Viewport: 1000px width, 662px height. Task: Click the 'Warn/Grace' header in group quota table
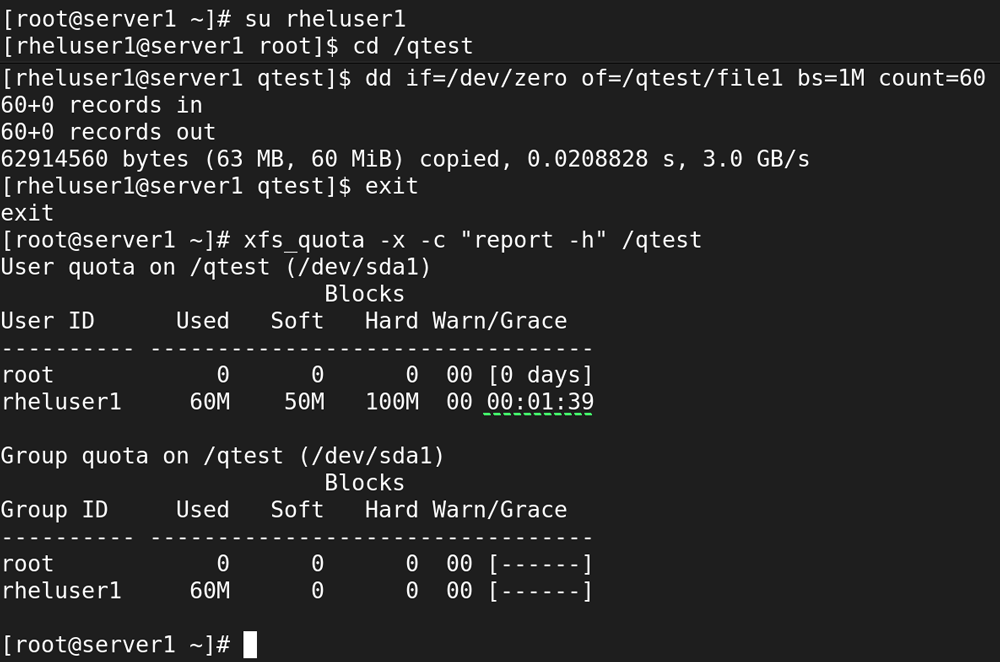(499, 510)
